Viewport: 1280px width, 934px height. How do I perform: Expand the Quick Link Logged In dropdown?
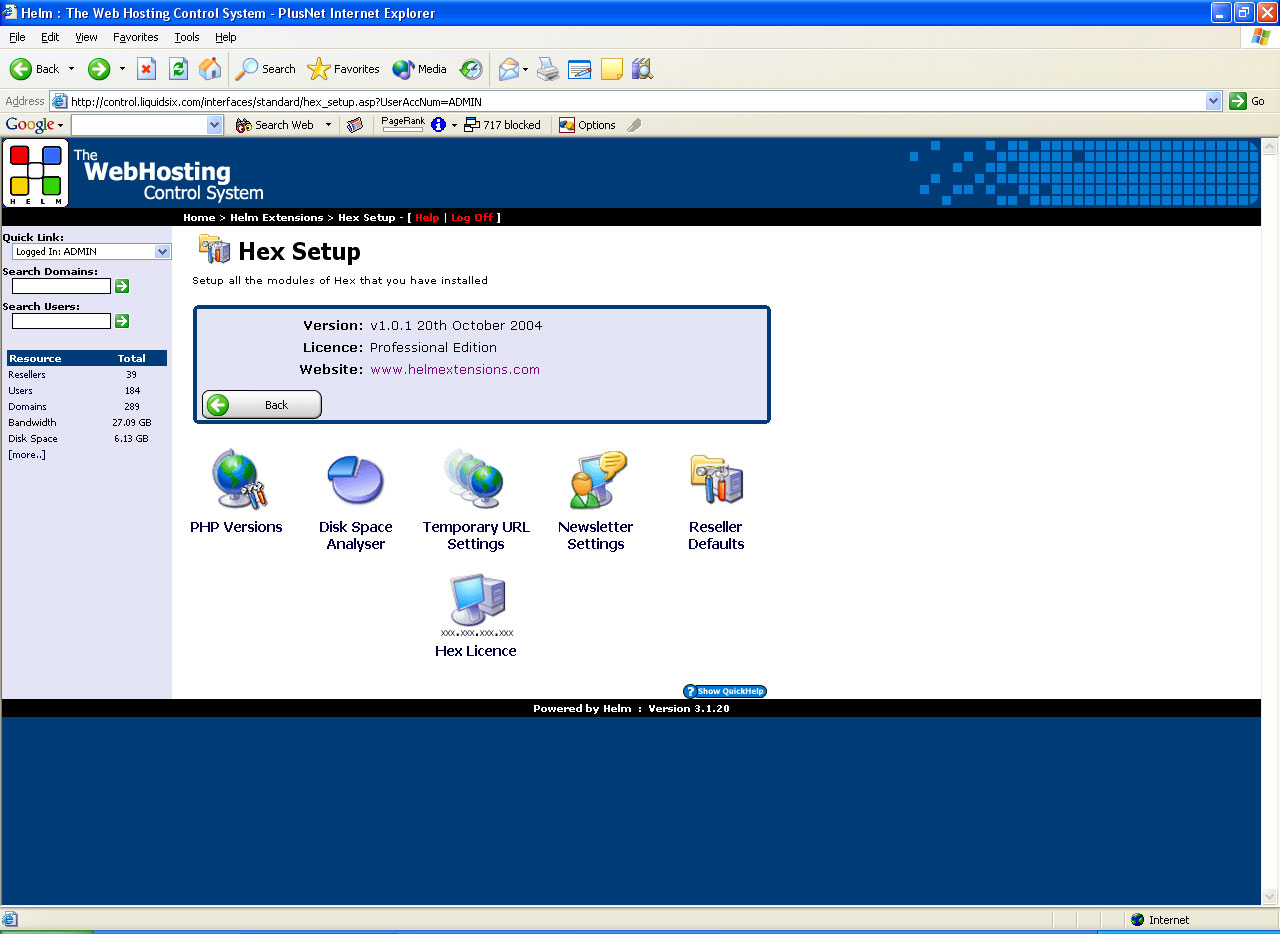(163, 252)
